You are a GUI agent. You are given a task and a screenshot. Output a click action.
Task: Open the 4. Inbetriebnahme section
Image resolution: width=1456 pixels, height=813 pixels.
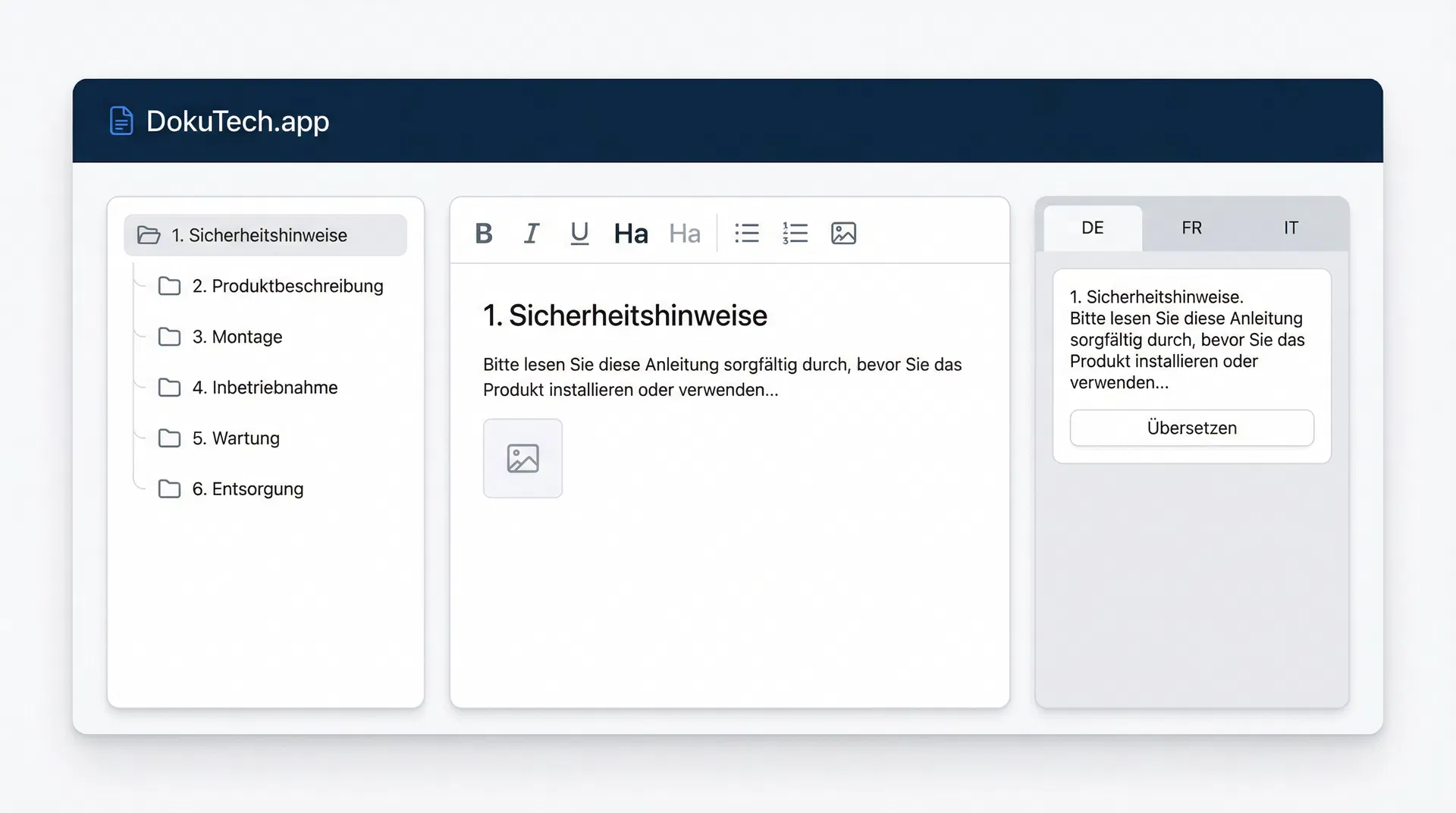(x=265, y=388)
